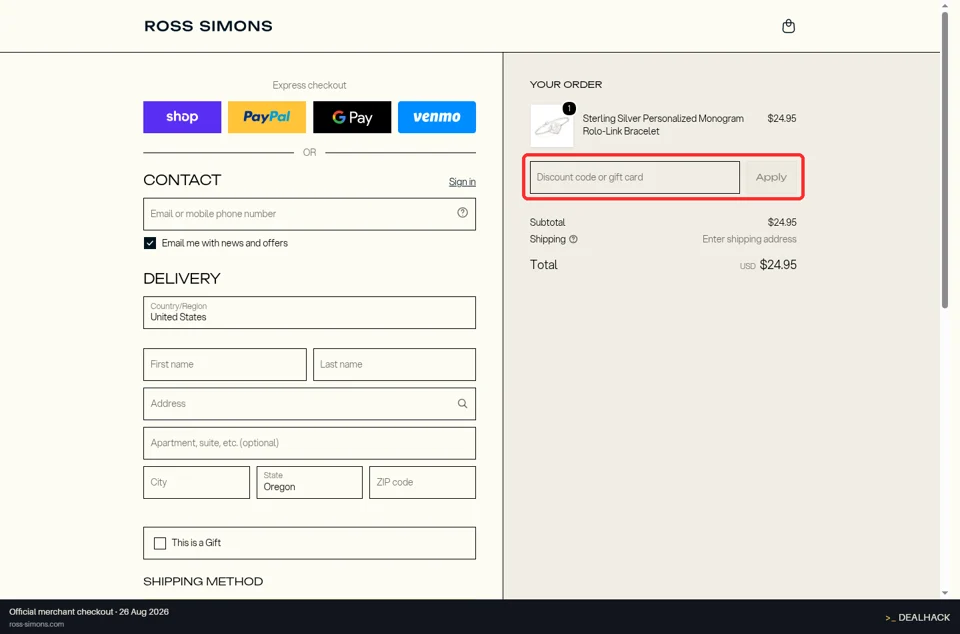Image resolution: width=960 pixels, height=634 pixels.
Task: Click the YOUR ORDER heading
Action: (x=566, y=84)
